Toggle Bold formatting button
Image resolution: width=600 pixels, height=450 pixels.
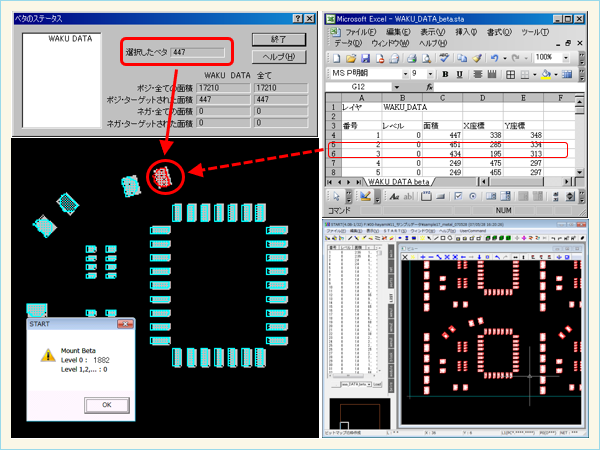445,74
